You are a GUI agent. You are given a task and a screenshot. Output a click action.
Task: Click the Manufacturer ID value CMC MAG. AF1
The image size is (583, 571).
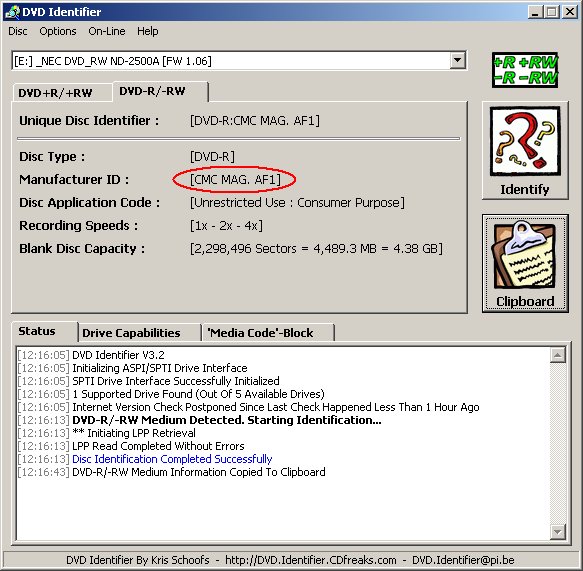pos(235,180)
